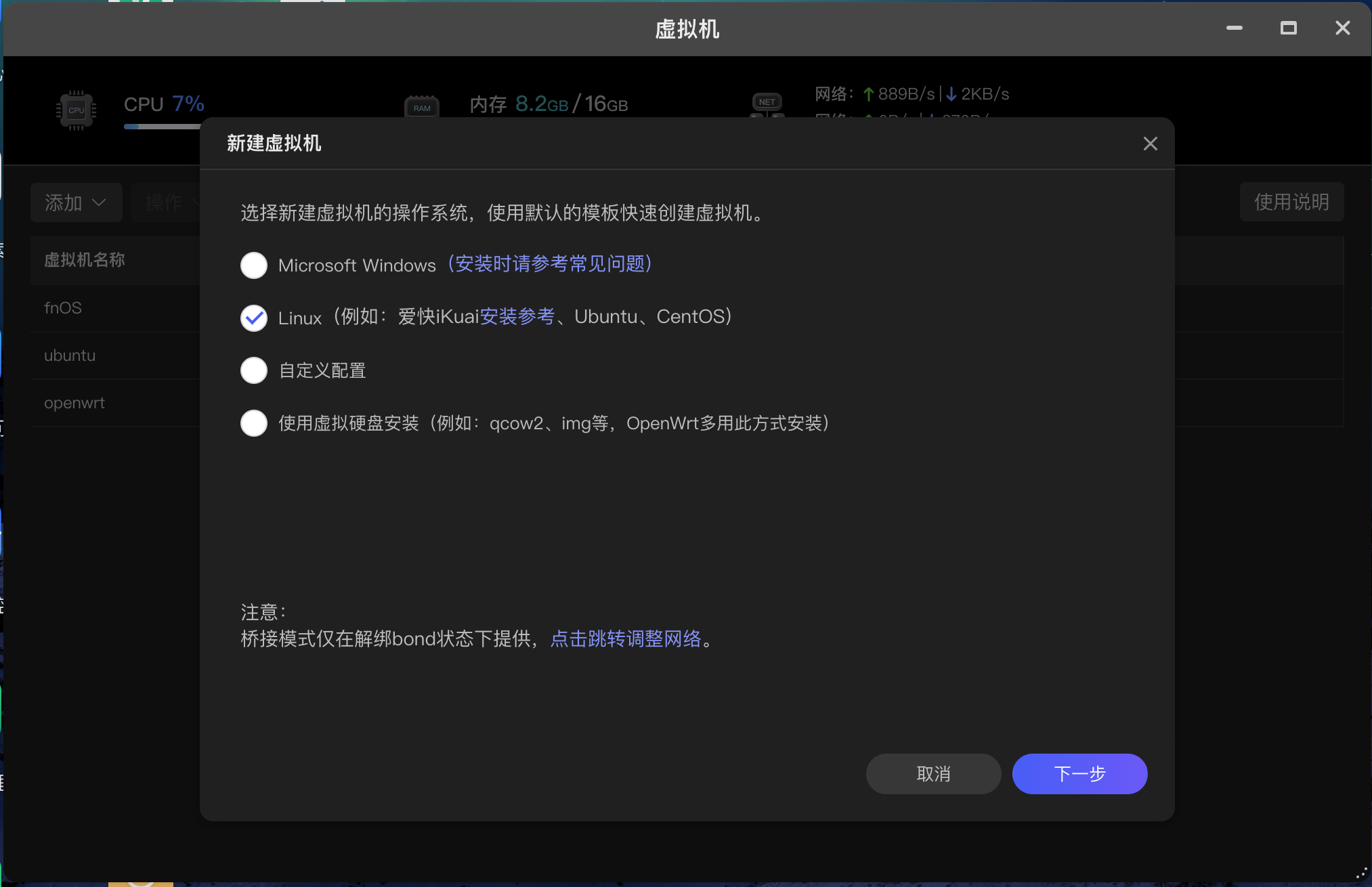Click the CPU usage progress bar
1372x887 pixels.
click(x=163, y=127)
